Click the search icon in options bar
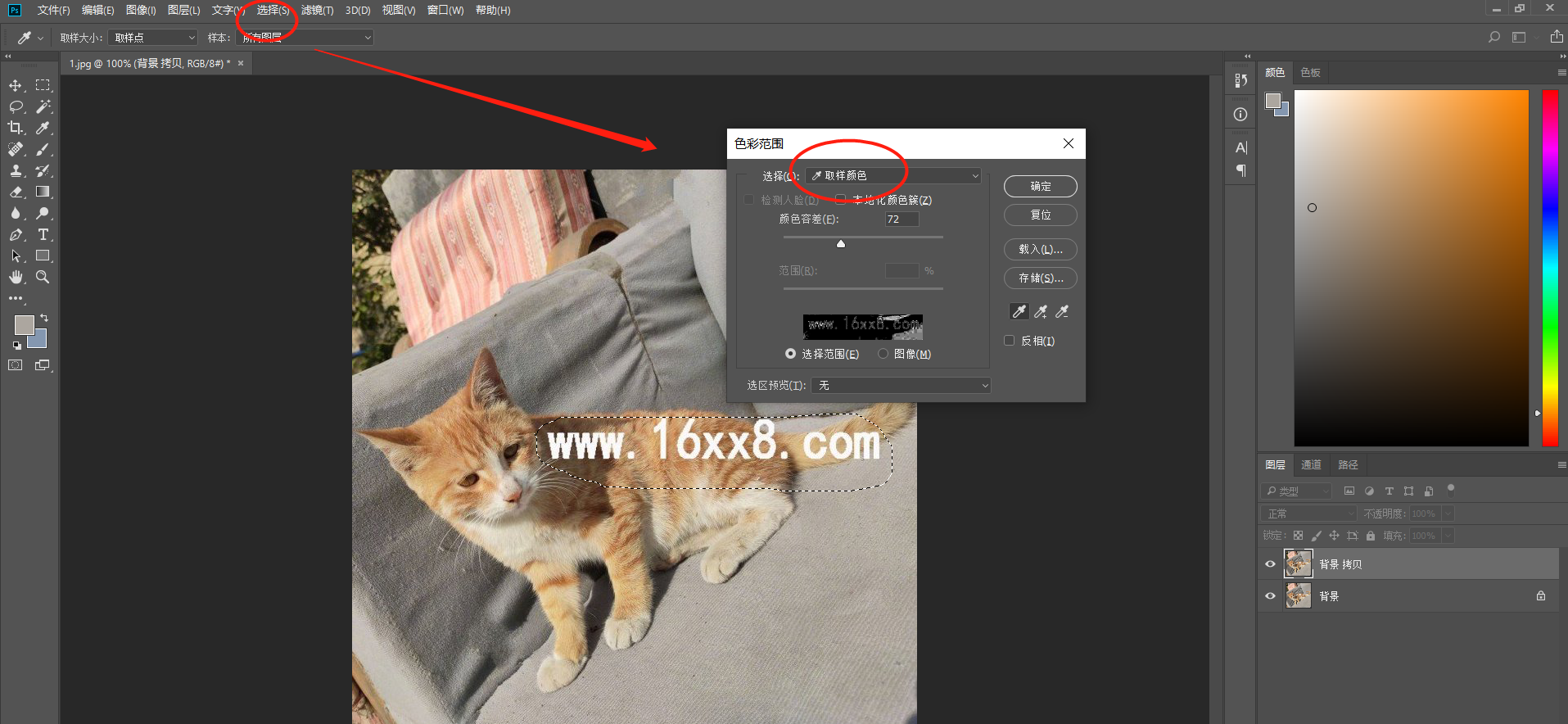This screenshot has width=1568, height=724. tap(1494, 37)
